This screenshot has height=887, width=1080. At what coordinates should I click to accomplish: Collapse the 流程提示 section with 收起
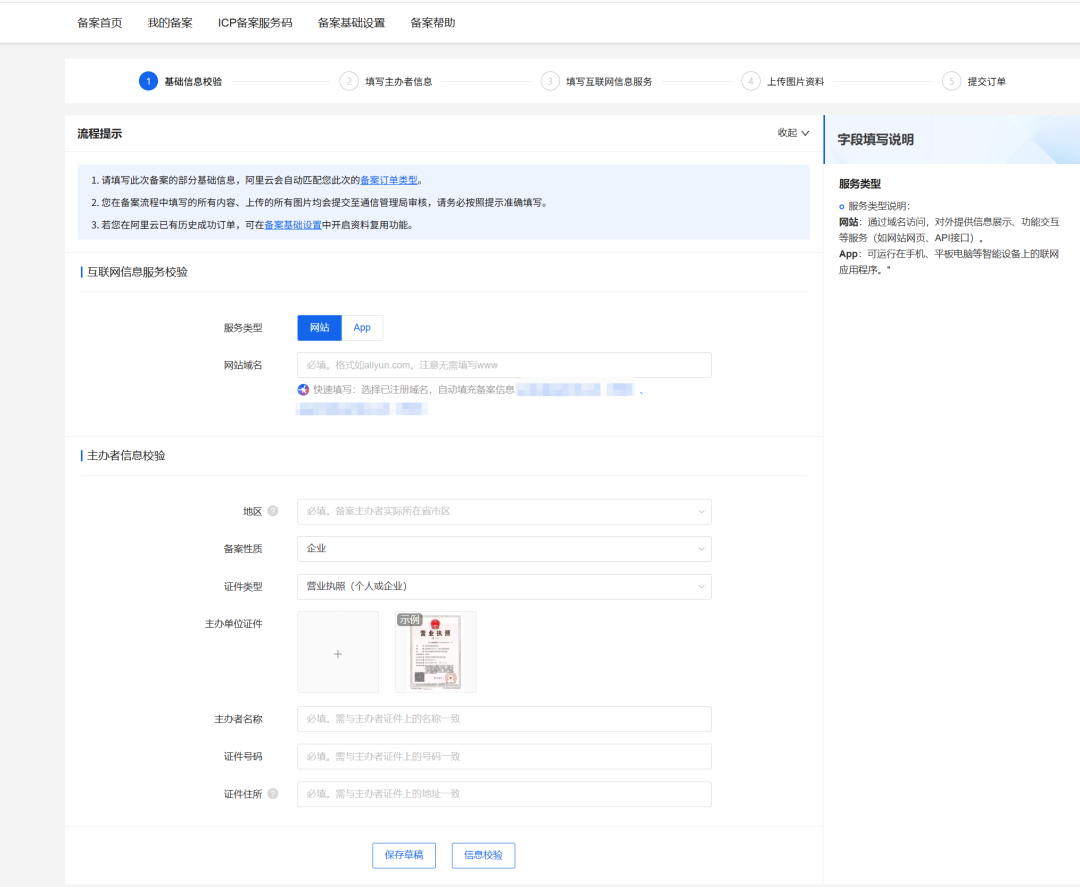point(793,133)
